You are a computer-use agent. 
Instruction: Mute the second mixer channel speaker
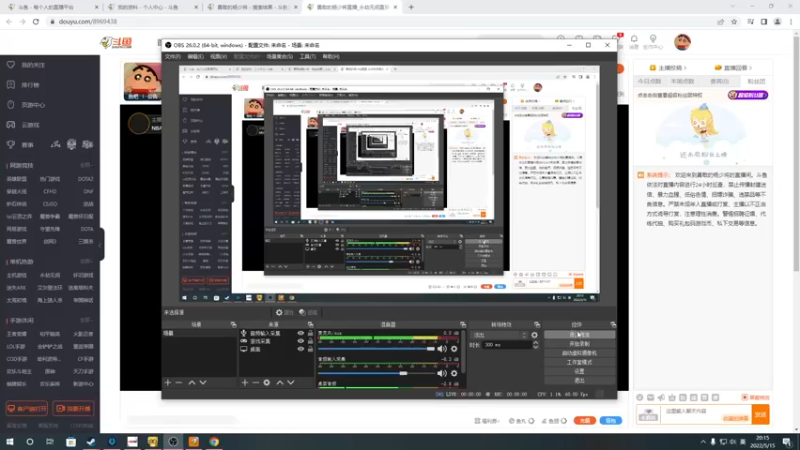pos(442,373)
